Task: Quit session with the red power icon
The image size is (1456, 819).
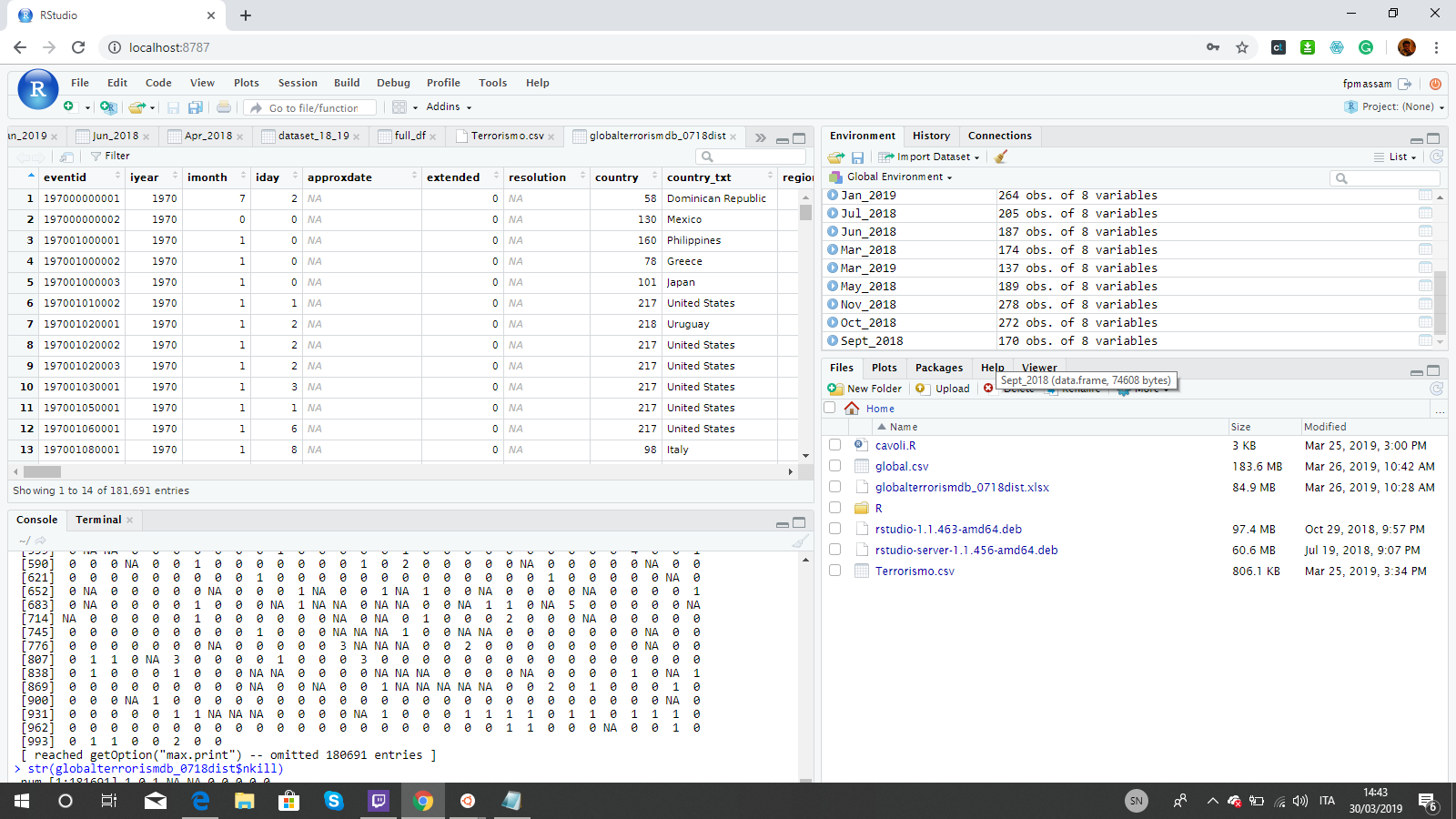Action: click(x=1435, y=84)
